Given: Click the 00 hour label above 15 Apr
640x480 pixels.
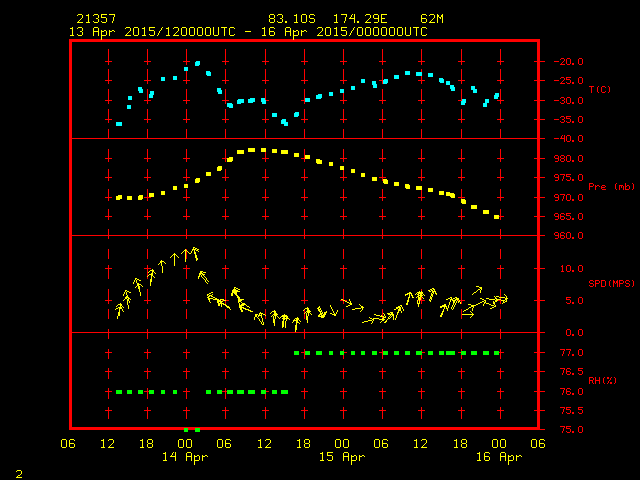Looking at the screenshot, I should tap(342, 444).
